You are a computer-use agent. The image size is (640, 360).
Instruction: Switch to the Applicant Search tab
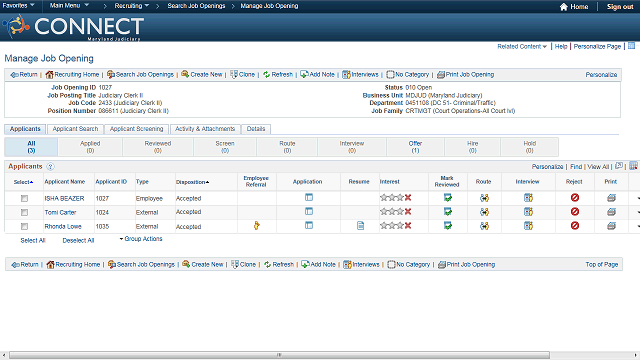click(x=75, y=129)
